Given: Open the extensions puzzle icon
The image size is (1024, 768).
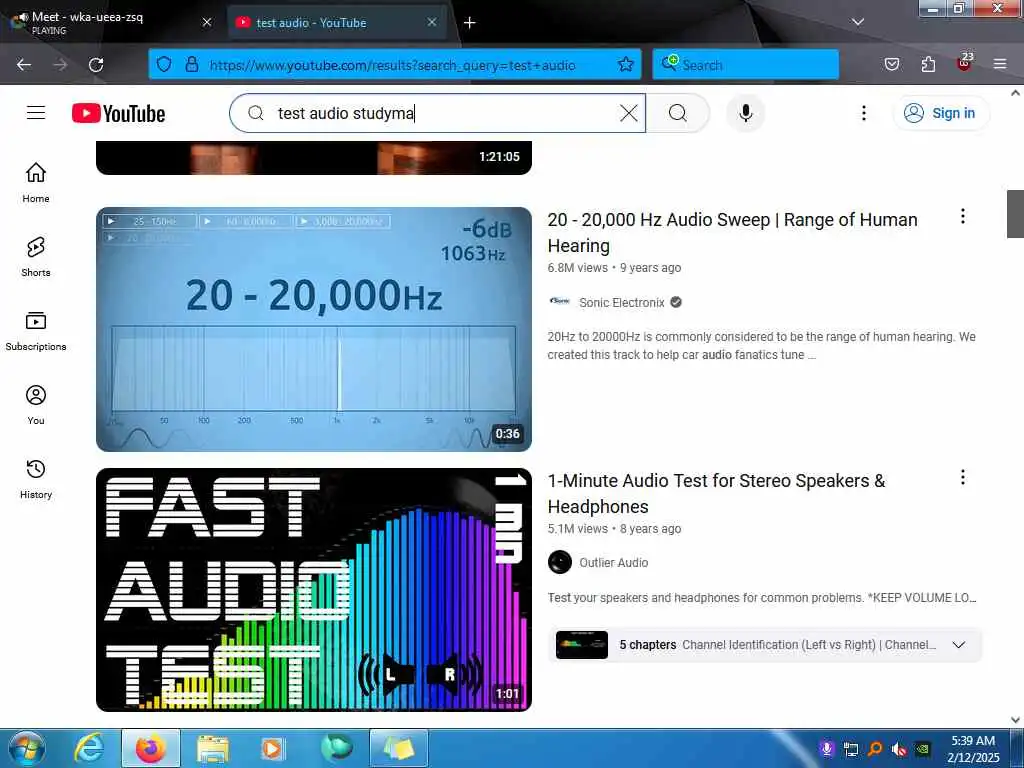Looking at the screenshot, I should tap(928, 64).
